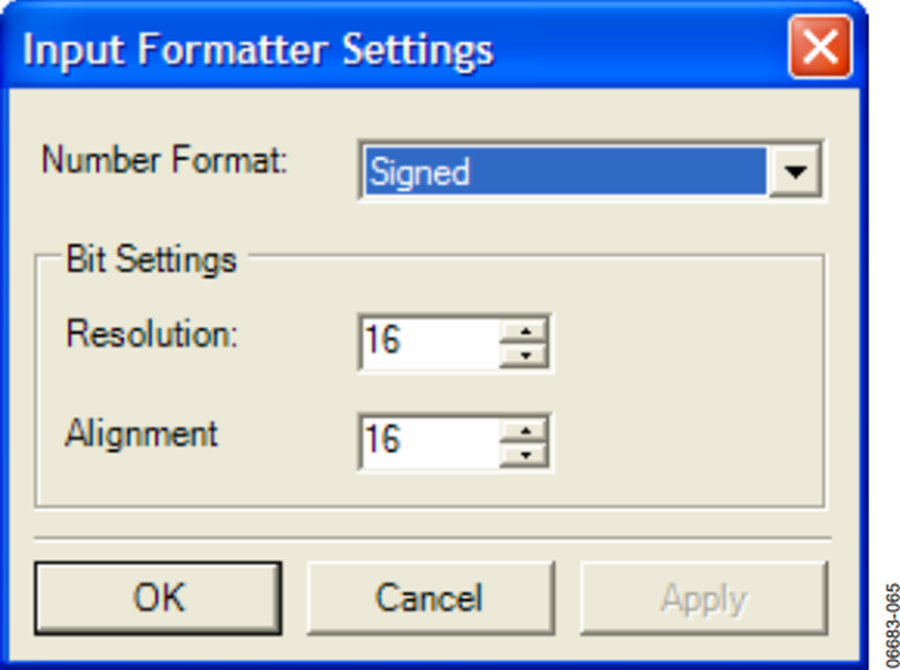Click the greyed-out Apply button

tap(704, 598)
